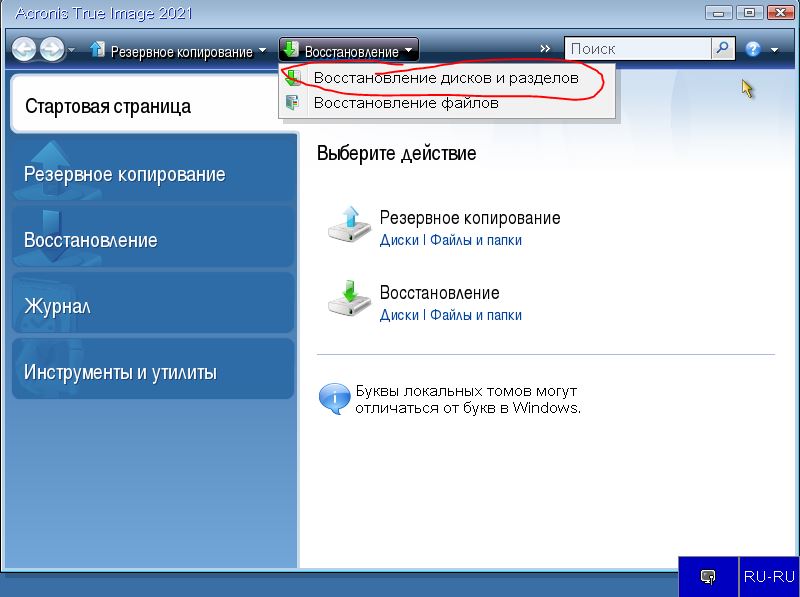Image resolution: width=800 pixels, height=597 pixels.
Task: Click the blue help question mark icon
Action: [753, 49]
